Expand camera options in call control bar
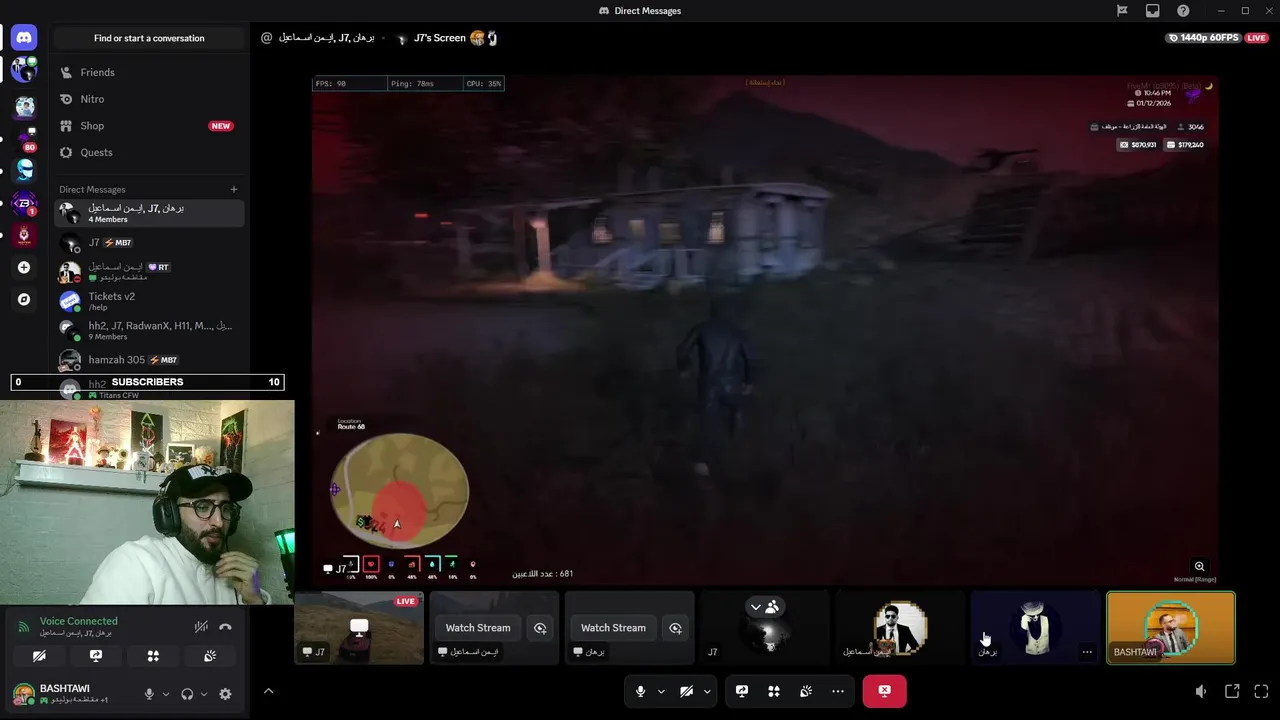Screen dimensions: 1280x720 (x=707, y=691)
